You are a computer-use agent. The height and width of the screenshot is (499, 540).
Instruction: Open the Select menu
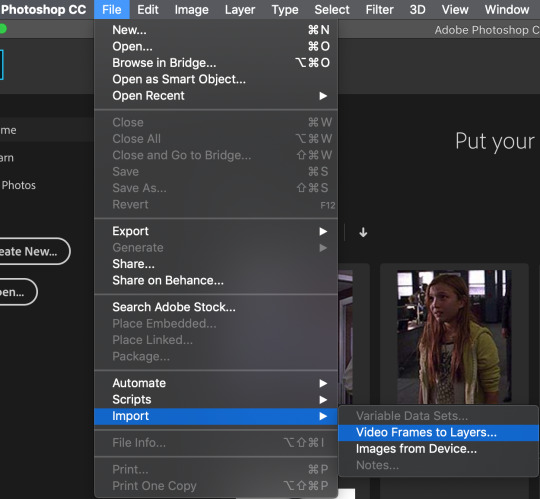pyautogui.click(x=332, y=10)
